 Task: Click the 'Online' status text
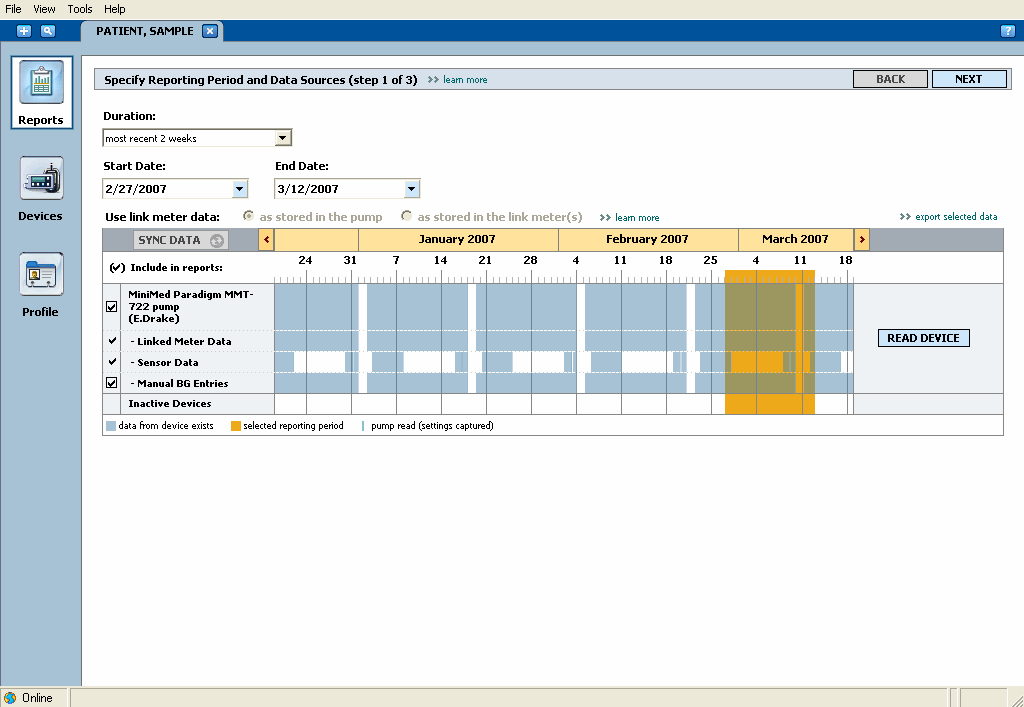37,698
